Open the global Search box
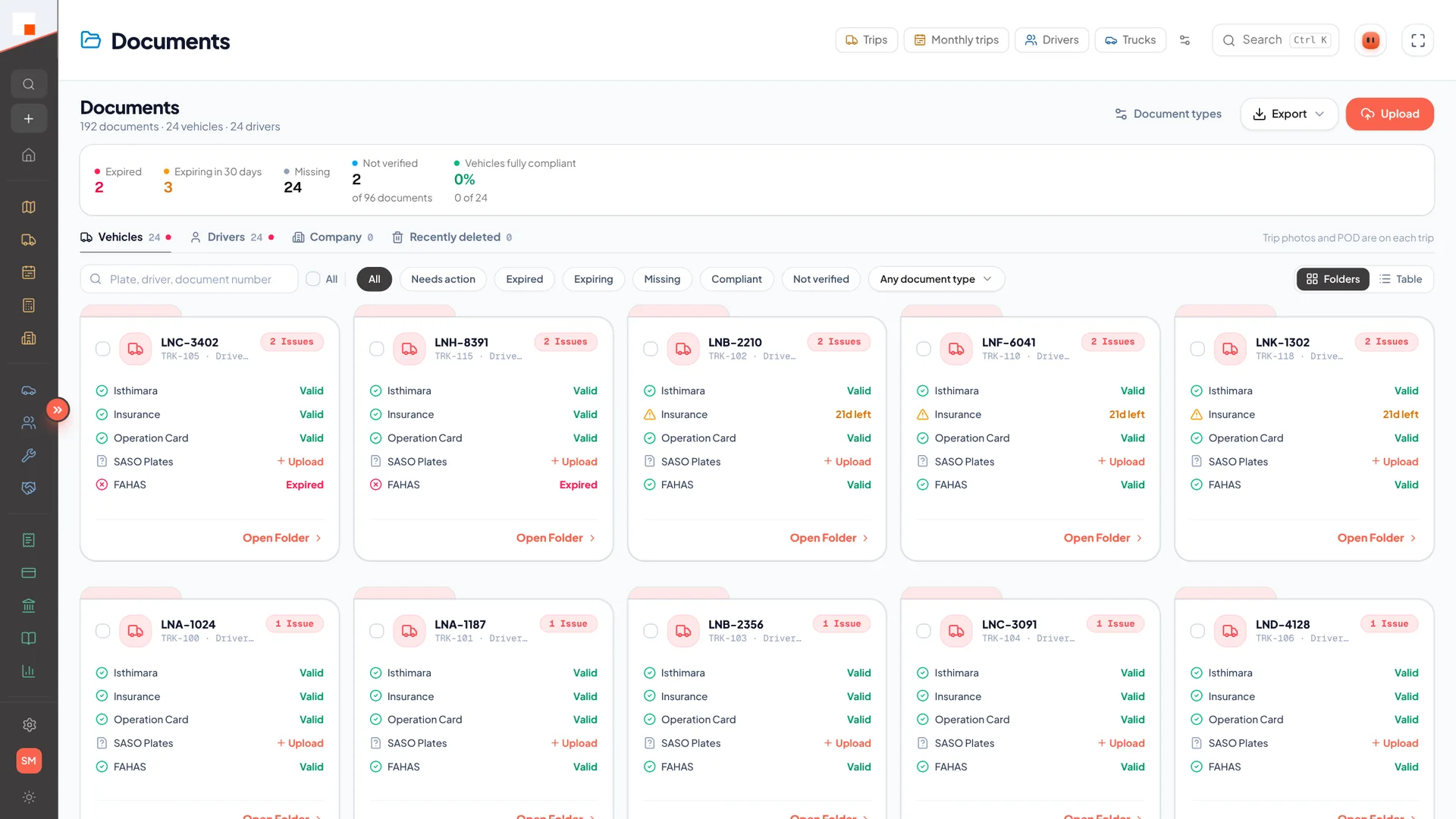 pos(1276,40)
